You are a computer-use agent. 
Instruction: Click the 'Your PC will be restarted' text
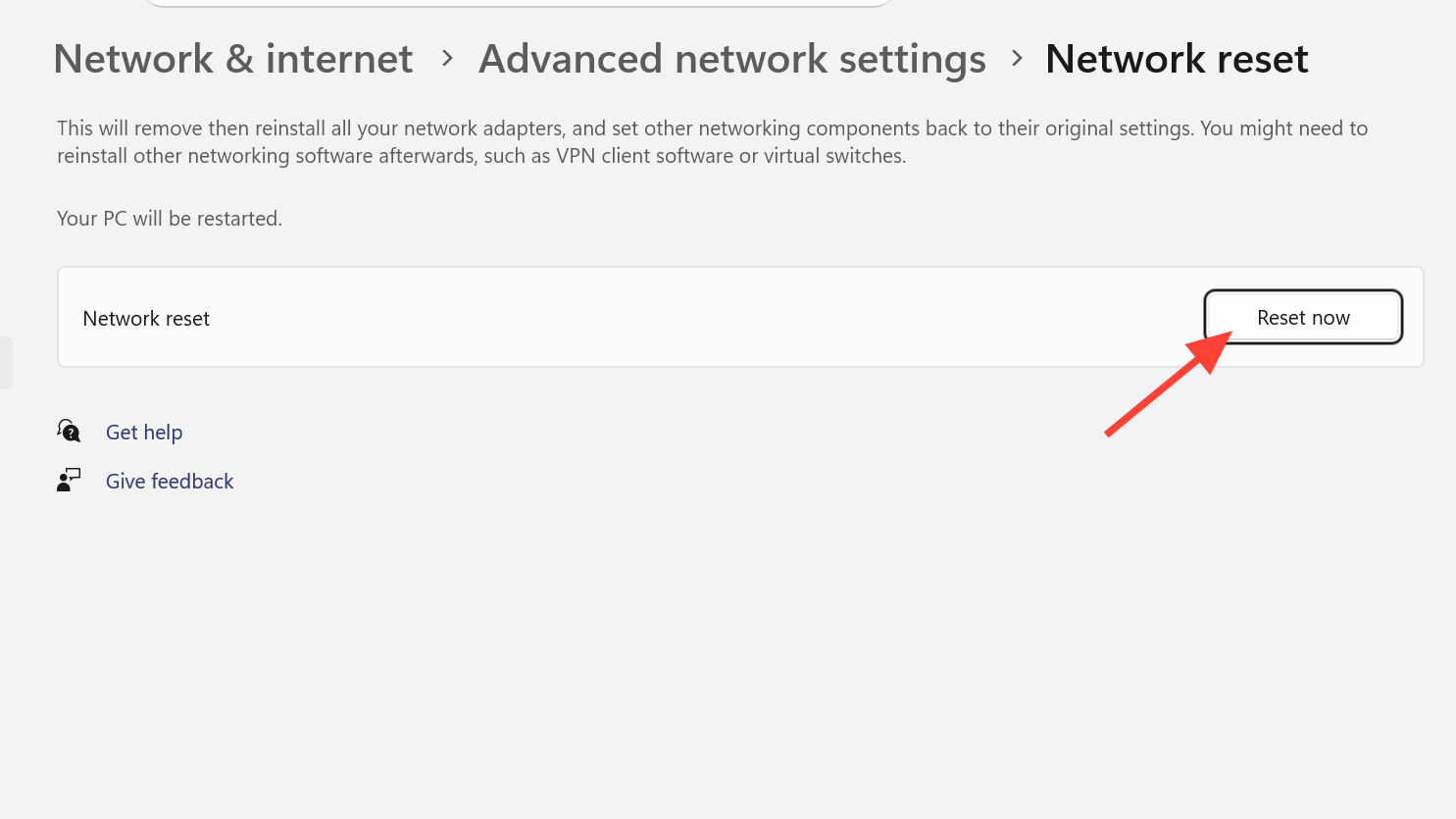[170, 219]
